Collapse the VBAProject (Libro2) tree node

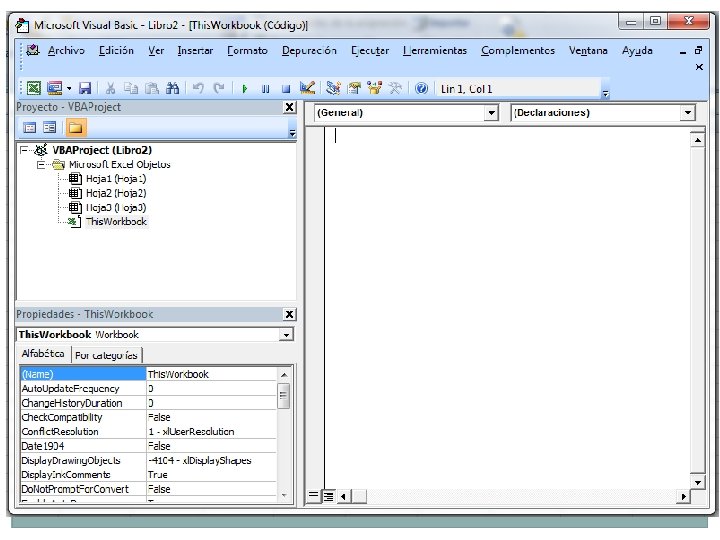(24, 150)
